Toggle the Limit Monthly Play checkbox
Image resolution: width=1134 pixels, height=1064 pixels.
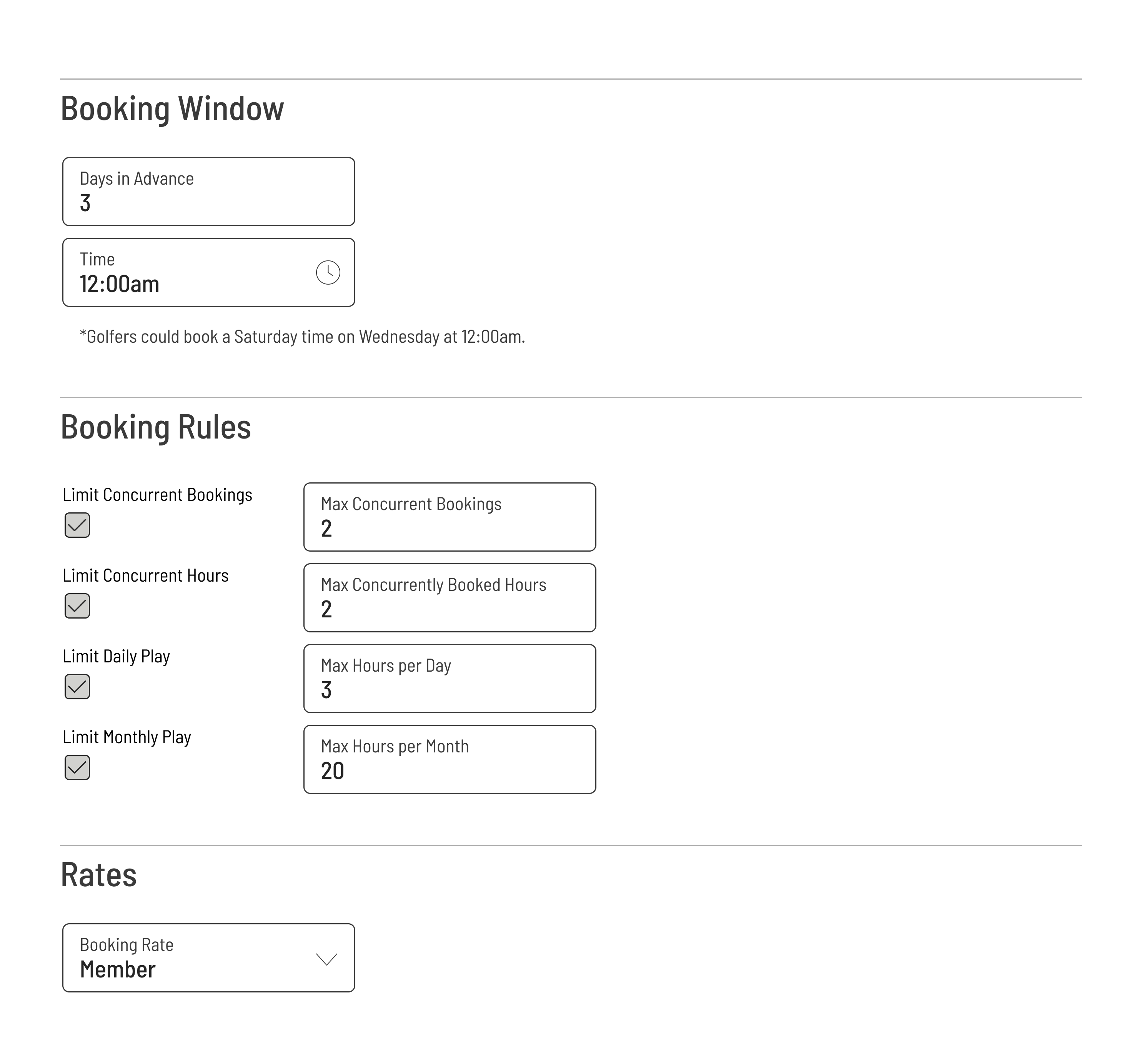[x=77, y=767]
